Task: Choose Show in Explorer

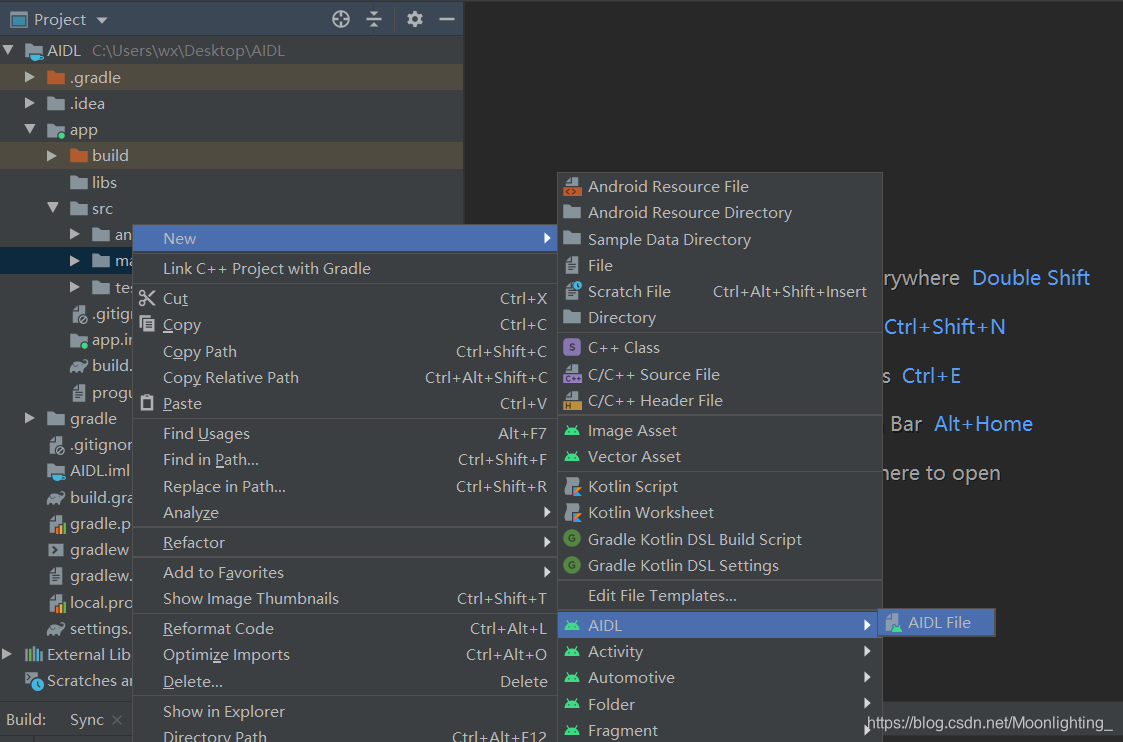Action: [x=344, y=711]
